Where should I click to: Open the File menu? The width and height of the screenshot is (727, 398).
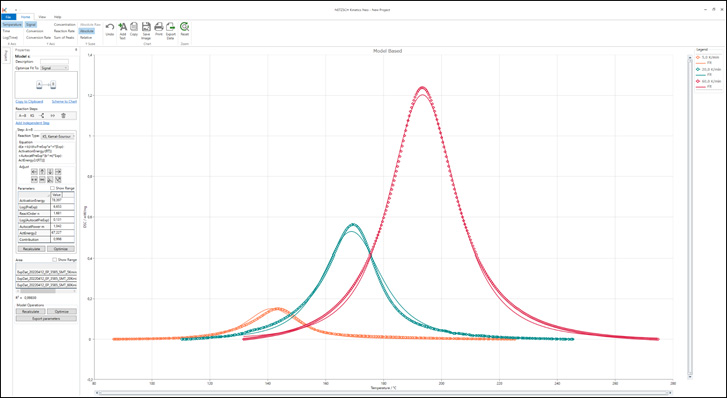(x=8, y=17)
